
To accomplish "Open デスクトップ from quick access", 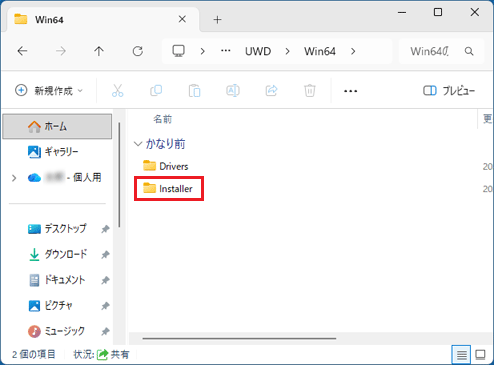I will pyautogui.click(x=57, y=229).
